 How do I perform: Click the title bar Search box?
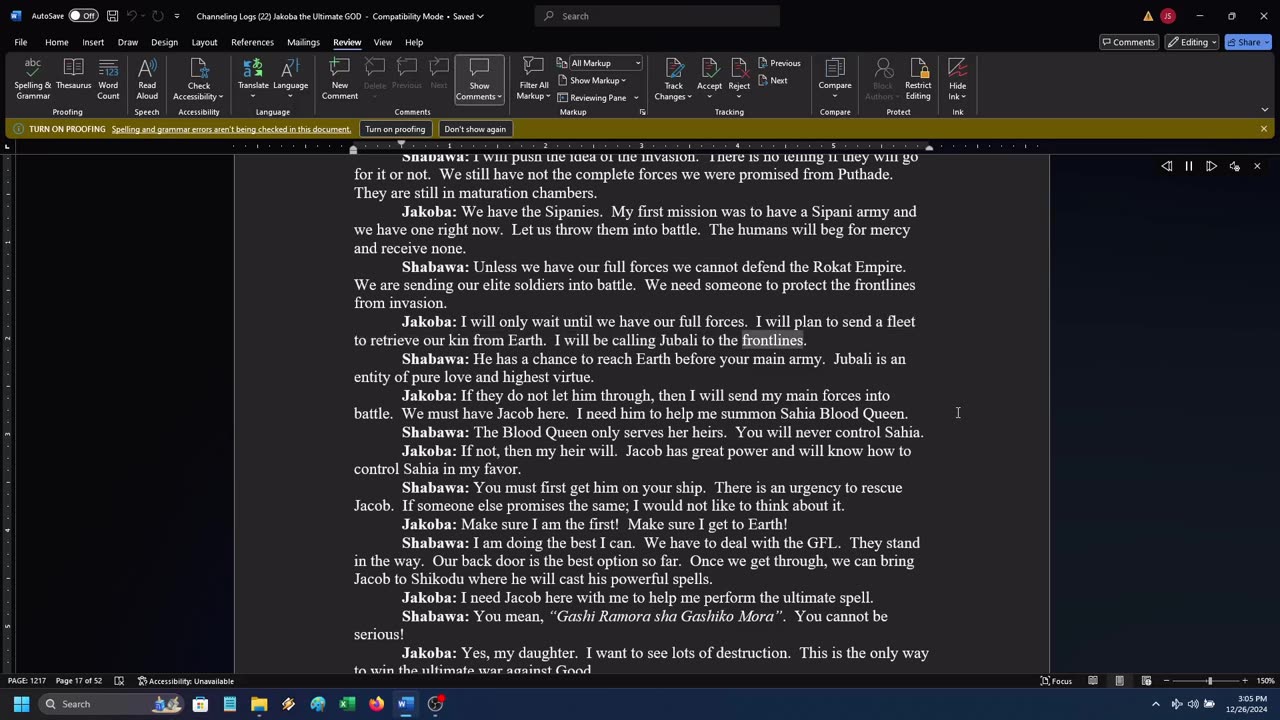(657, 16)
